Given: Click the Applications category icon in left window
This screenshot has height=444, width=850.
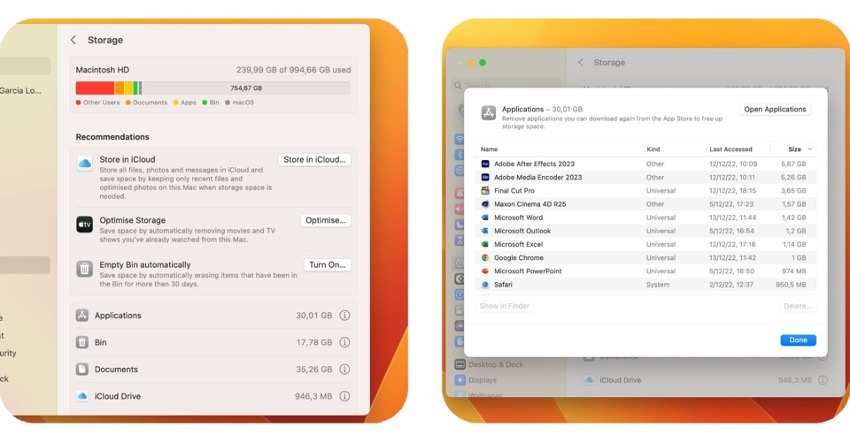Looking at the screenshot, I should point(82,316).
